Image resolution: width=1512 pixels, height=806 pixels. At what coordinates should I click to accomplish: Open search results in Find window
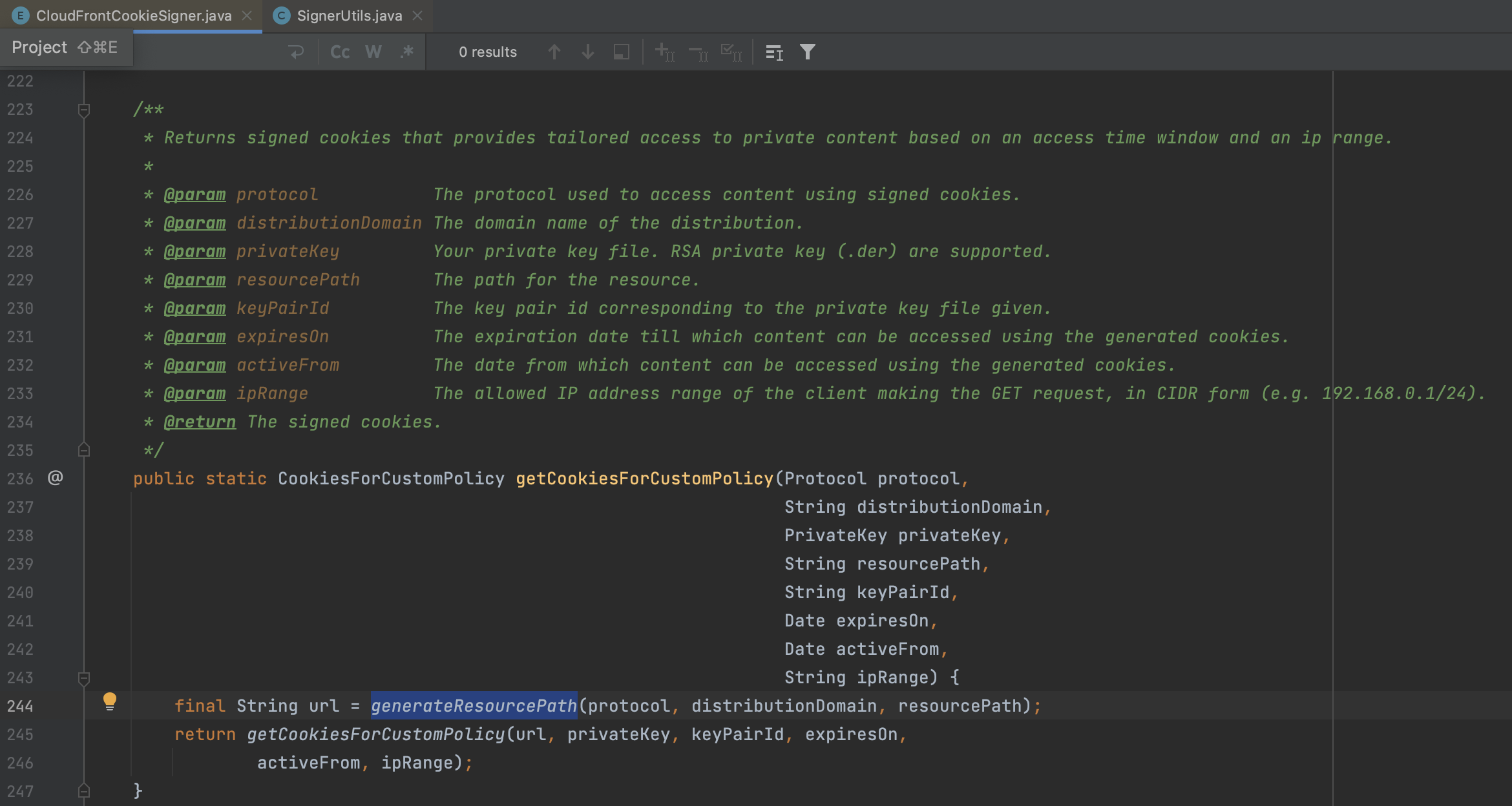point(621,52)
